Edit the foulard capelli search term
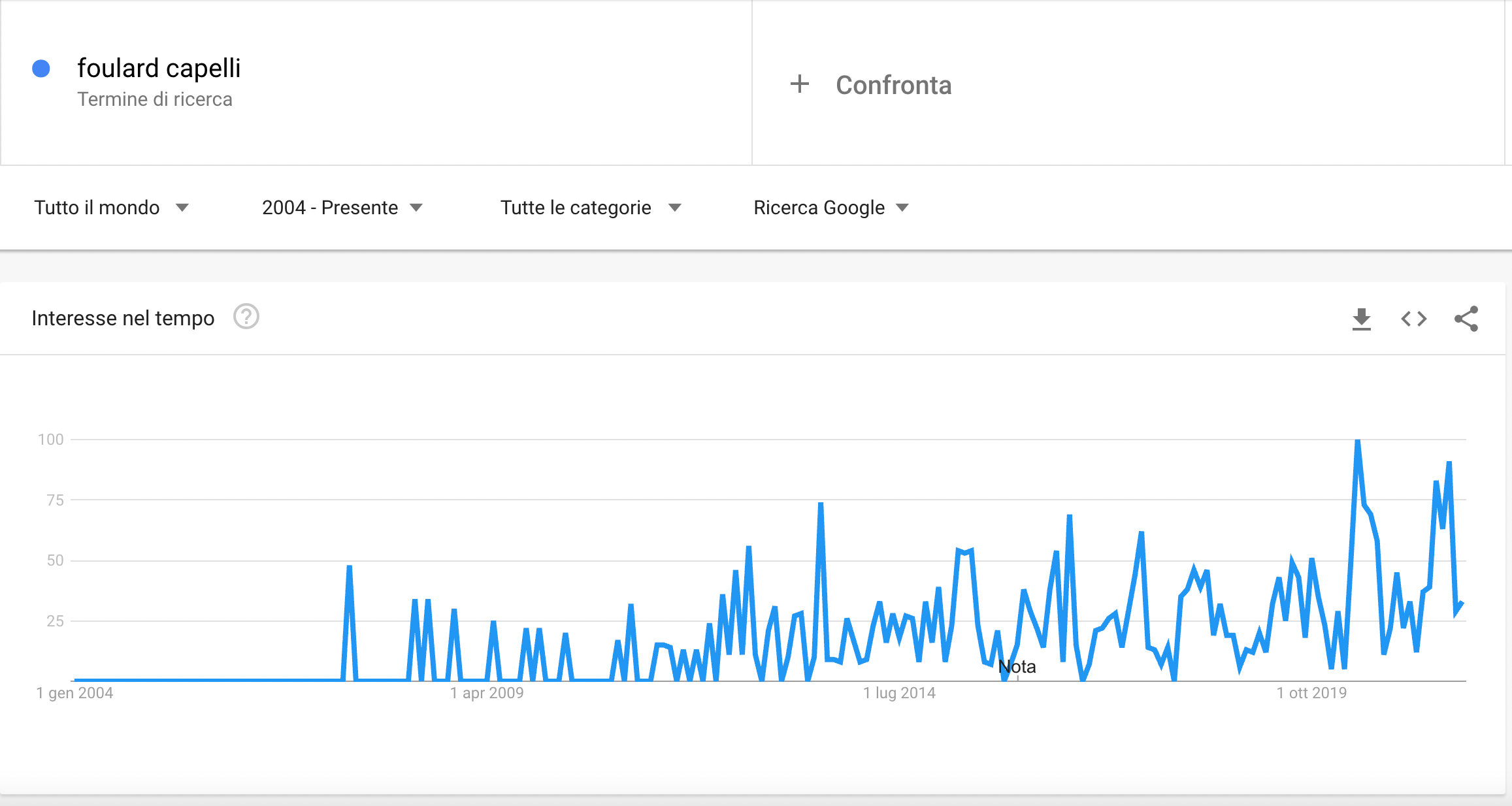 [159, 68]
